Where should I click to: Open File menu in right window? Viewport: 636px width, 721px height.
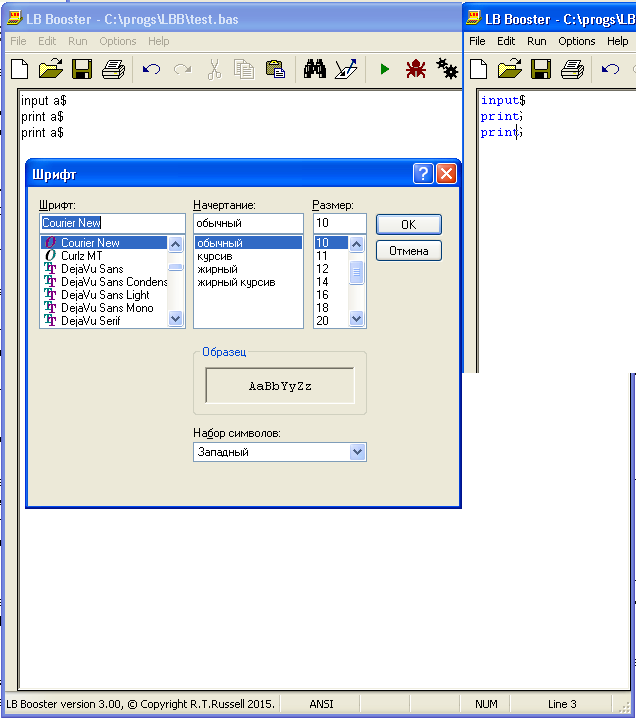coord(477,41)
